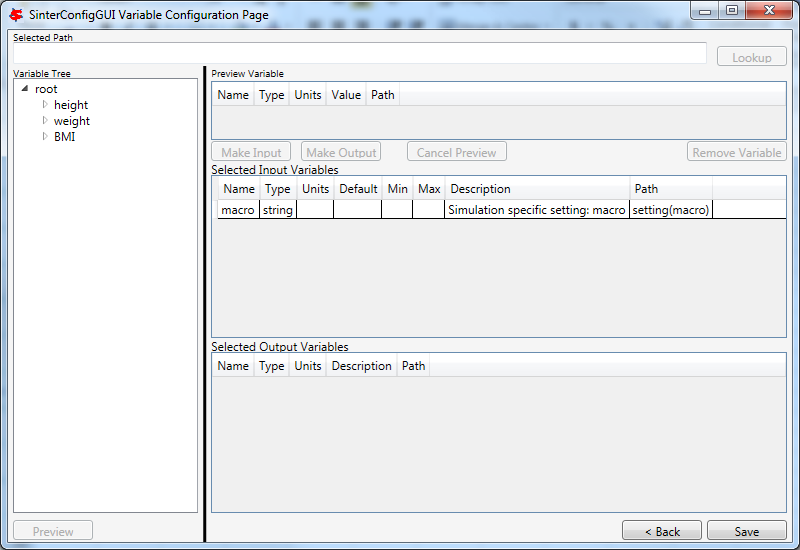The width and height of the screenshot is (800, 550).
Task: Click the setting(macro) path cell
Action: 670,210
